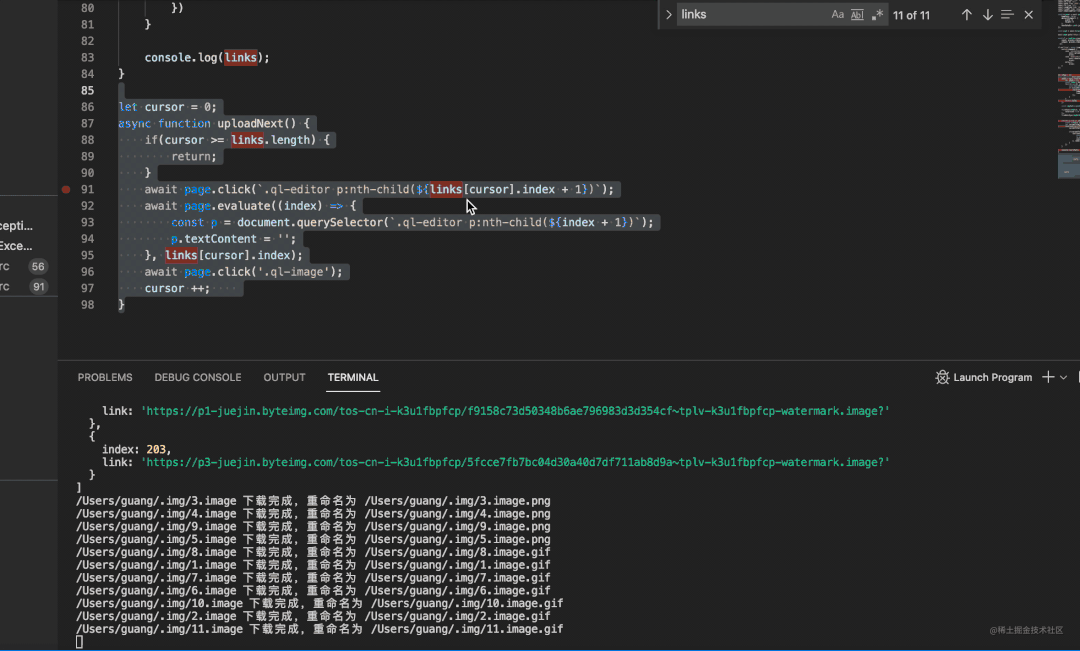Screen dimensions: 1080x651
Task: Select the Launch Program terminal label
Action: point(993,378)
